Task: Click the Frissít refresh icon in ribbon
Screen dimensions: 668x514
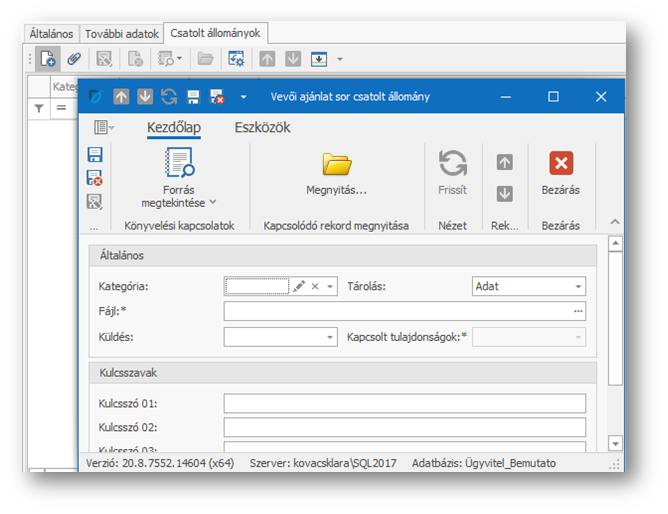Action: (452, 164)
